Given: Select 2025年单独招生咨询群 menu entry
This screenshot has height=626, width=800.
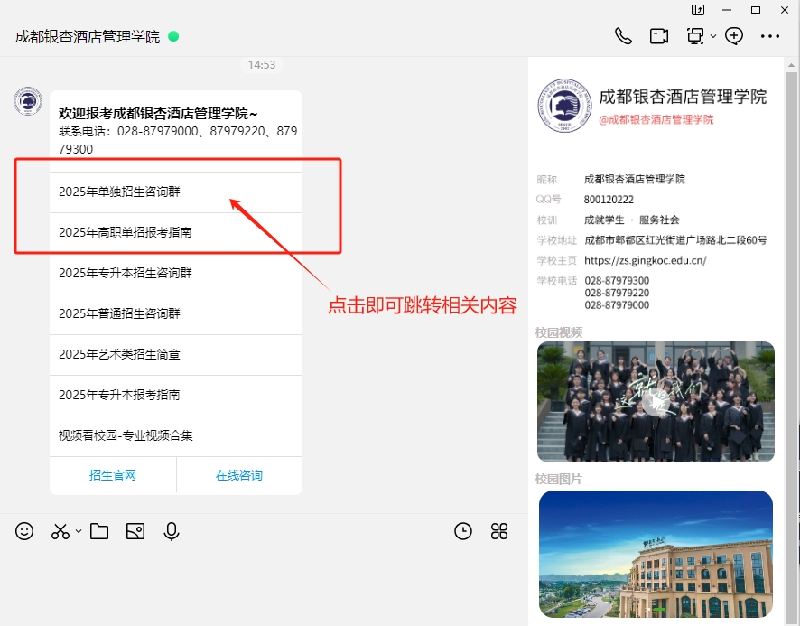Looking at the screenshot, I should [x=120, y=190].
